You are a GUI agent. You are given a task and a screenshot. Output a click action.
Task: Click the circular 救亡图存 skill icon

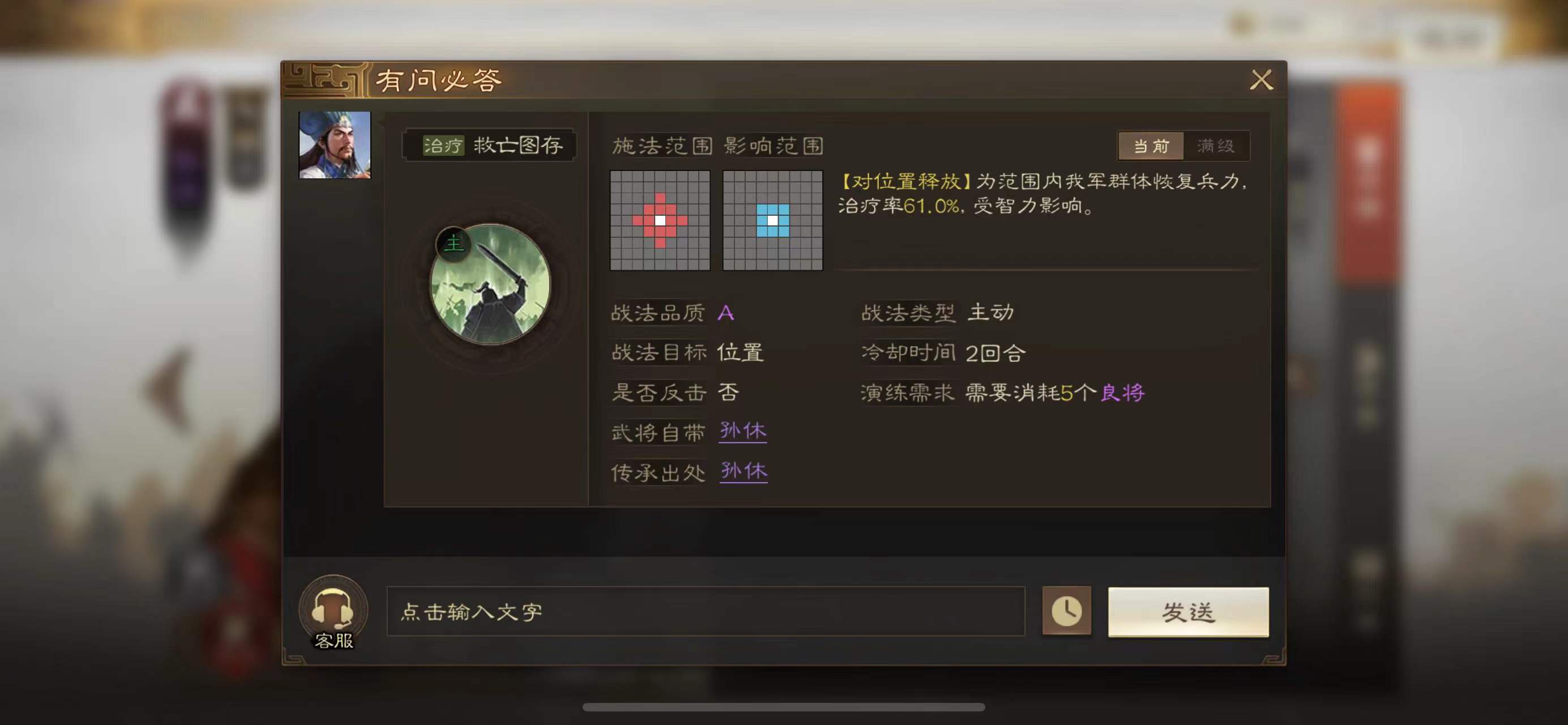pyautogui.click(x=490, y=285)
